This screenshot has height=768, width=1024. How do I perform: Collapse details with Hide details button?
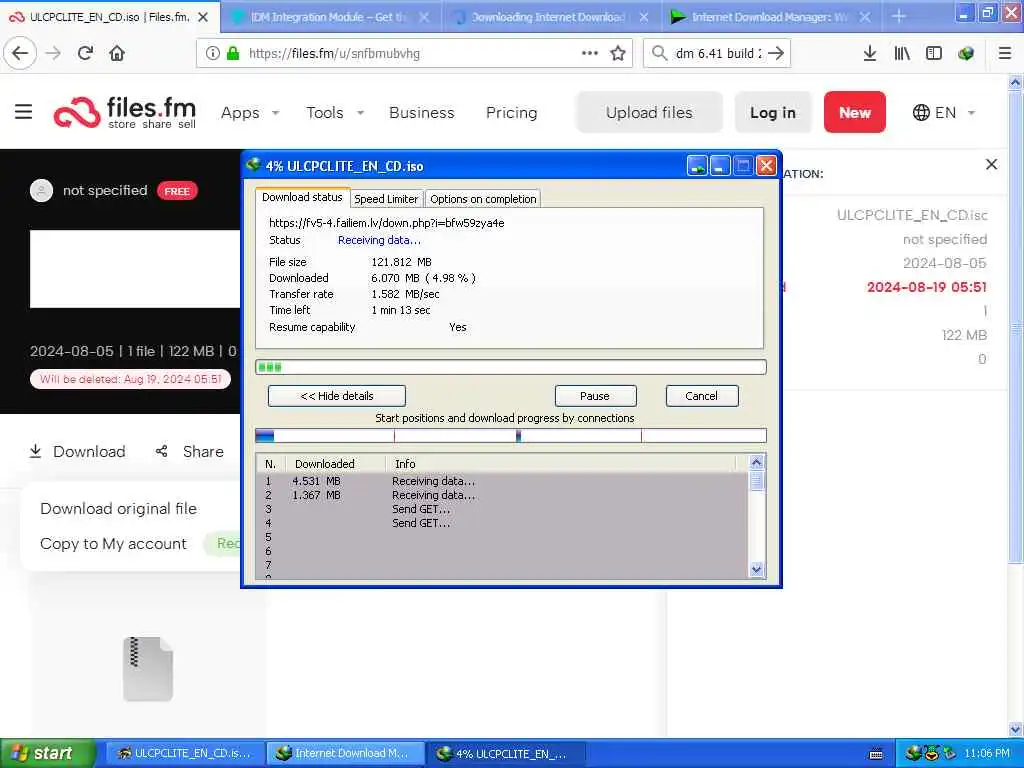(337, 396)
